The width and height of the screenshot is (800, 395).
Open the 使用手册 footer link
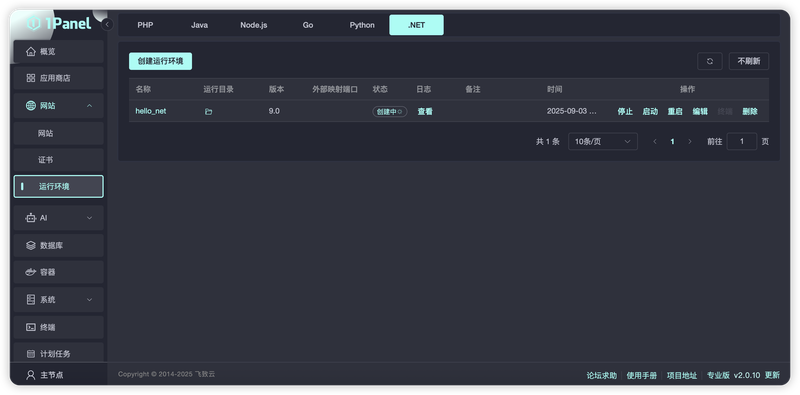[x=642, y=375]
